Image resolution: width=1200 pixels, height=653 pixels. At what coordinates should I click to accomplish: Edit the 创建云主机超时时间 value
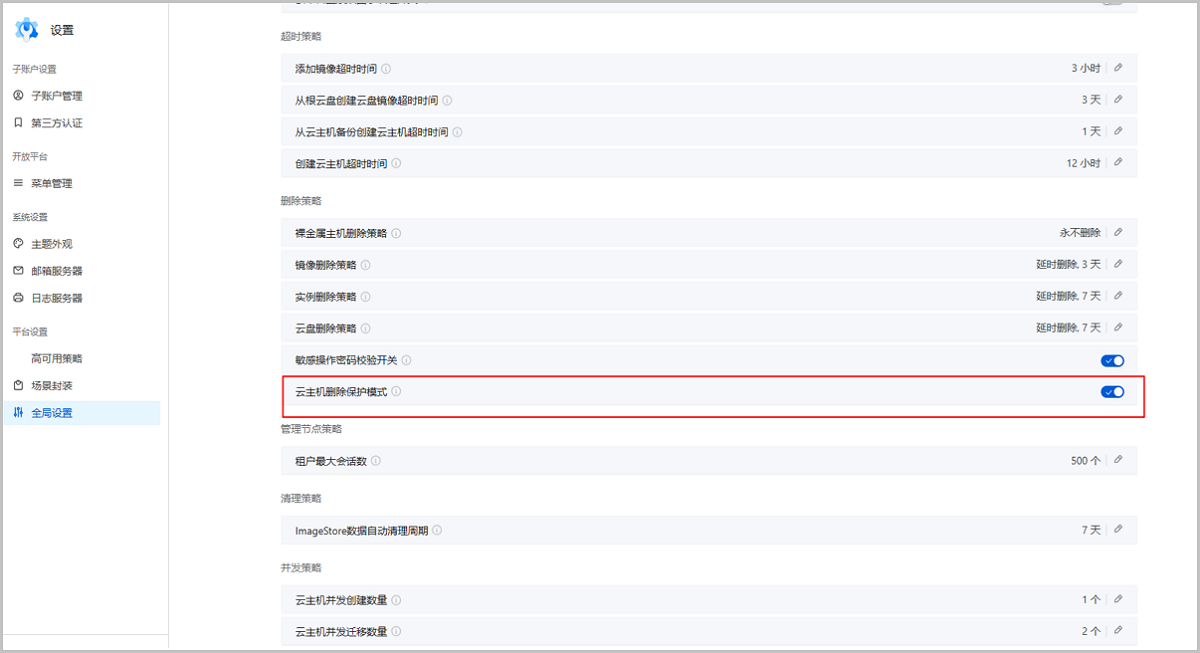pos(1118,163)
